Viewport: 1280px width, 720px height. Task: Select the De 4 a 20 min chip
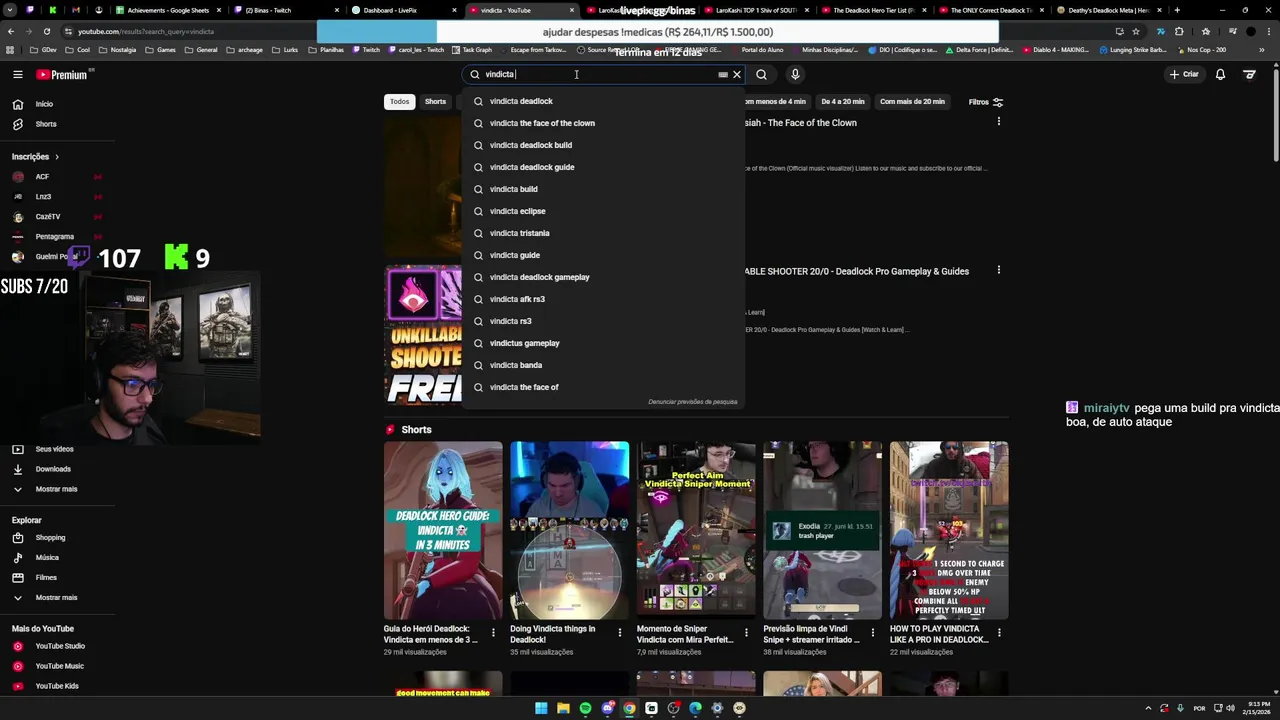coord(842,102)
